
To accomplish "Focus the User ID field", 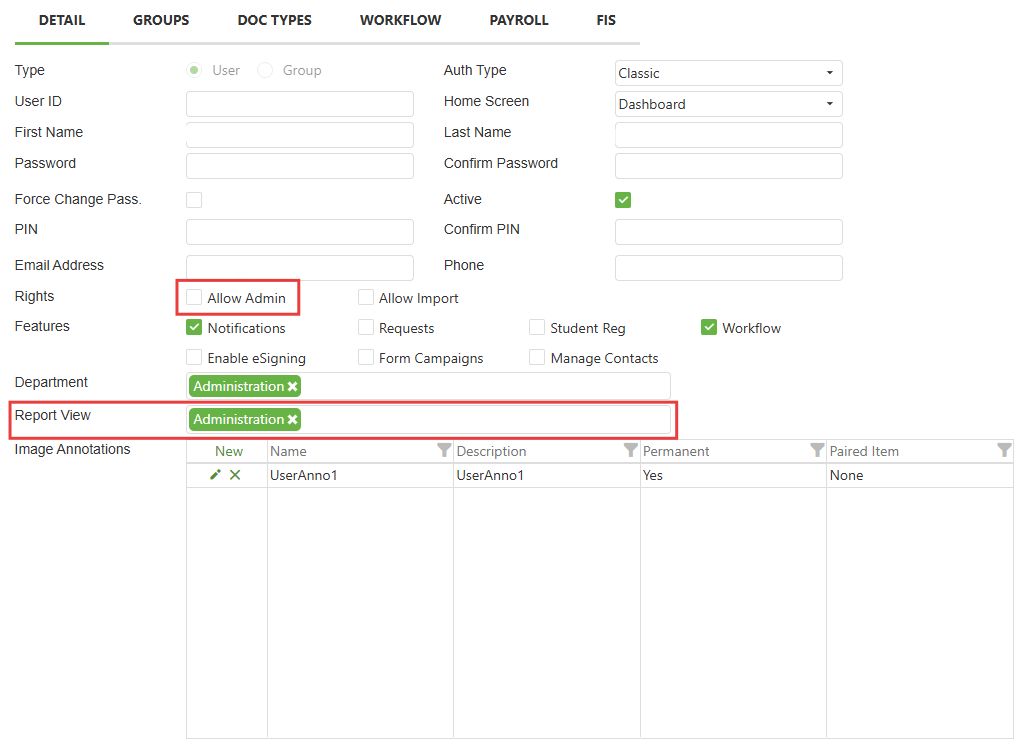I will point(300,104).
